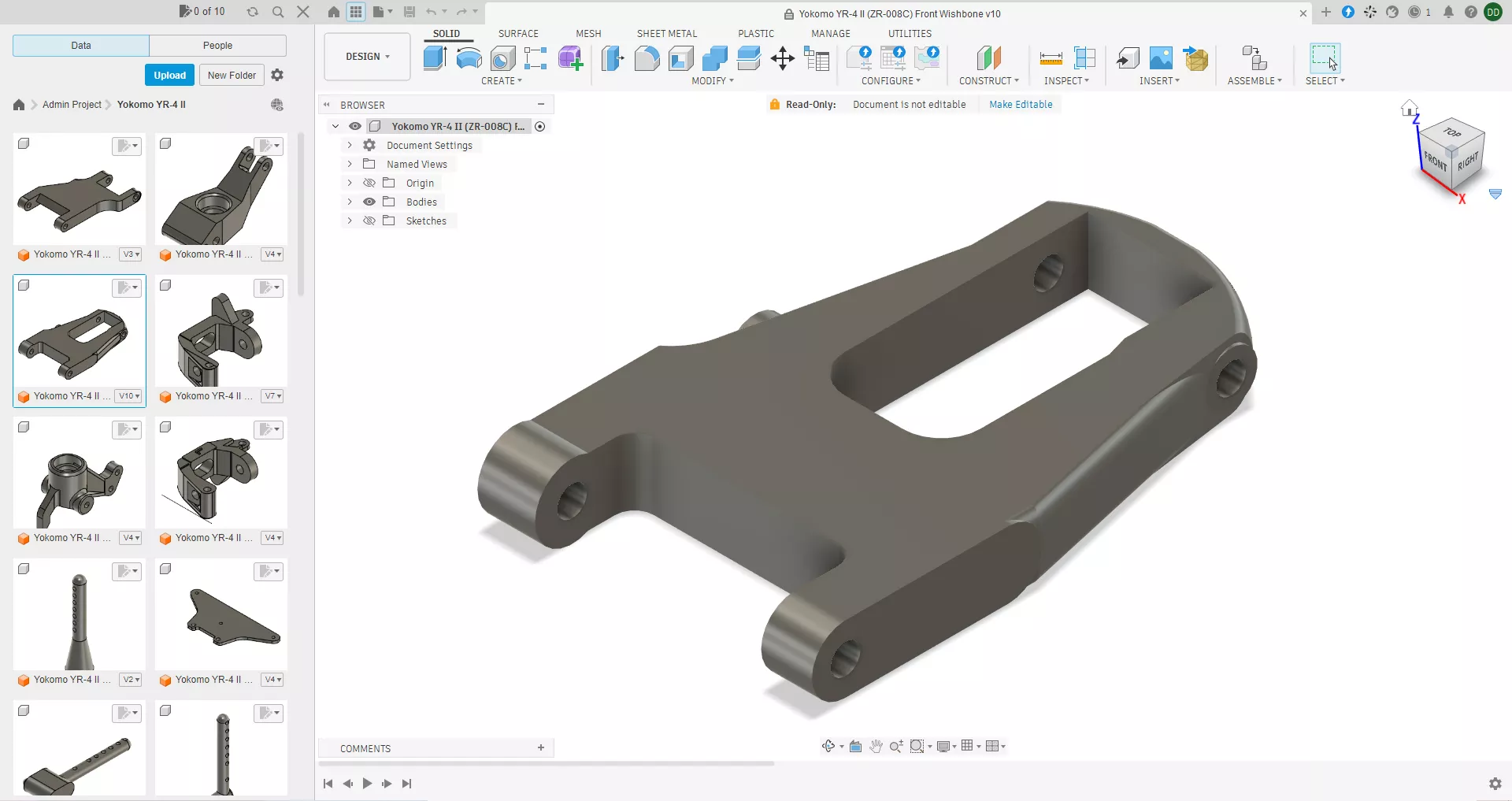1512x801 pixels.
Task: Switch to the SURFACE tab
Action: click(x=518, y=34)
